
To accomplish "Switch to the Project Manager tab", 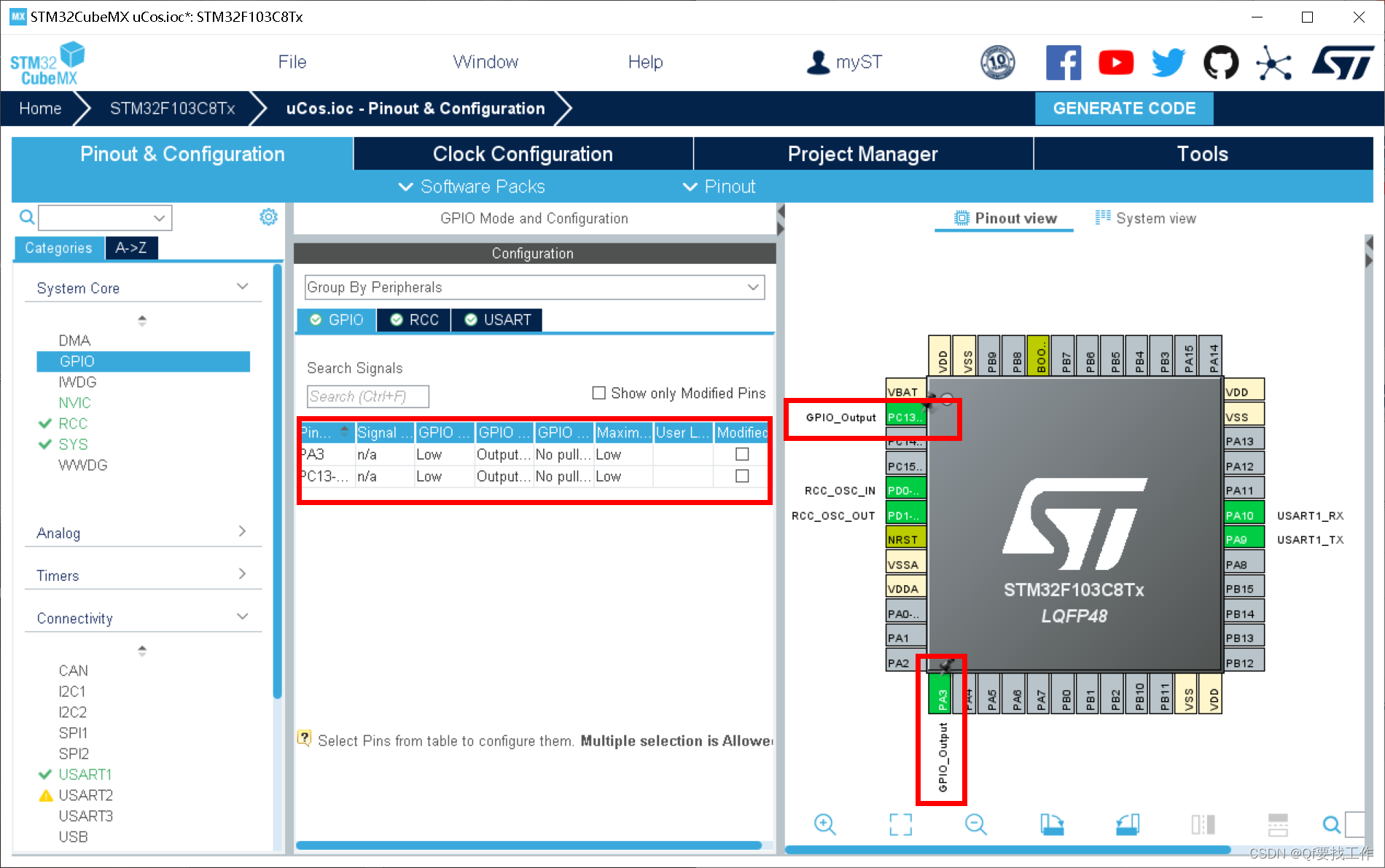I will [x=863, y=154].
